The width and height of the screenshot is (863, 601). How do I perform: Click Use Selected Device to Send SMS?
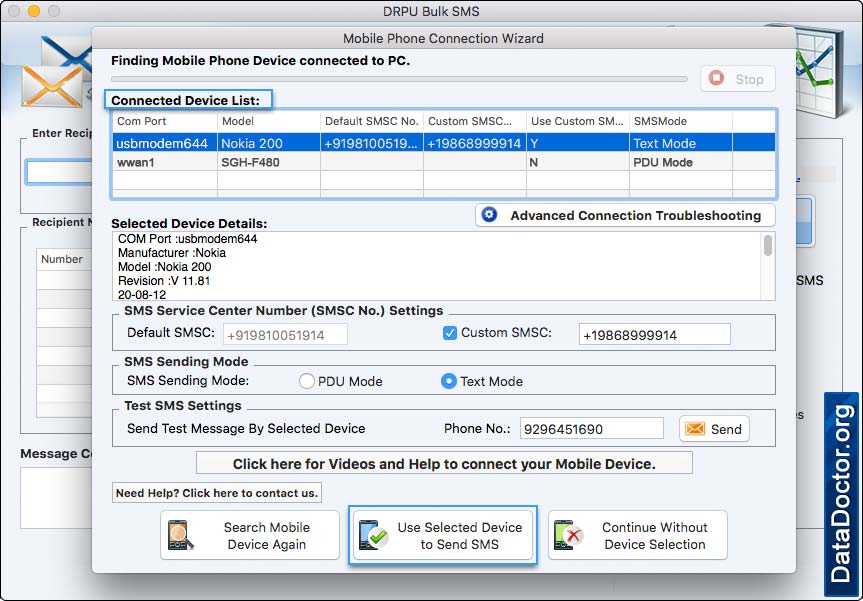(x=443, y=535)
